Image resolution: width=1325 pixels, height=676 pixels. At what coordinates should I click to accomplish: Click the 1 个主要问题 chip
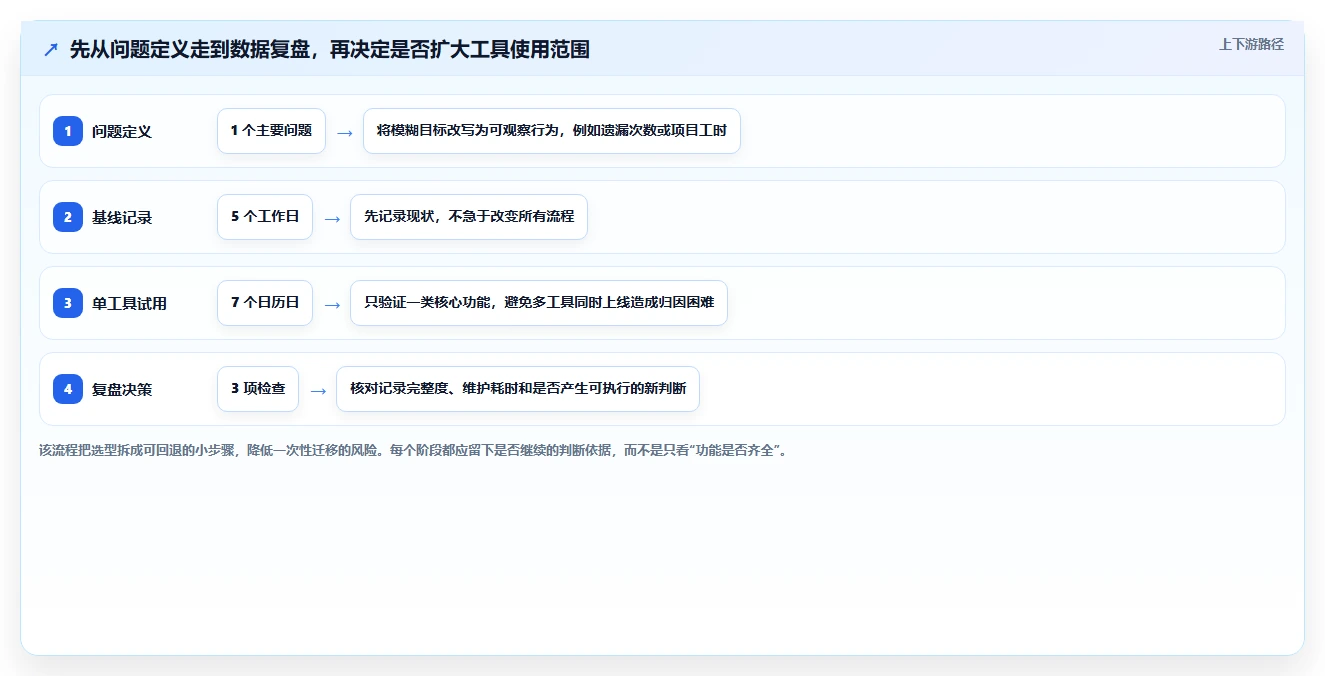click(271, 131)
